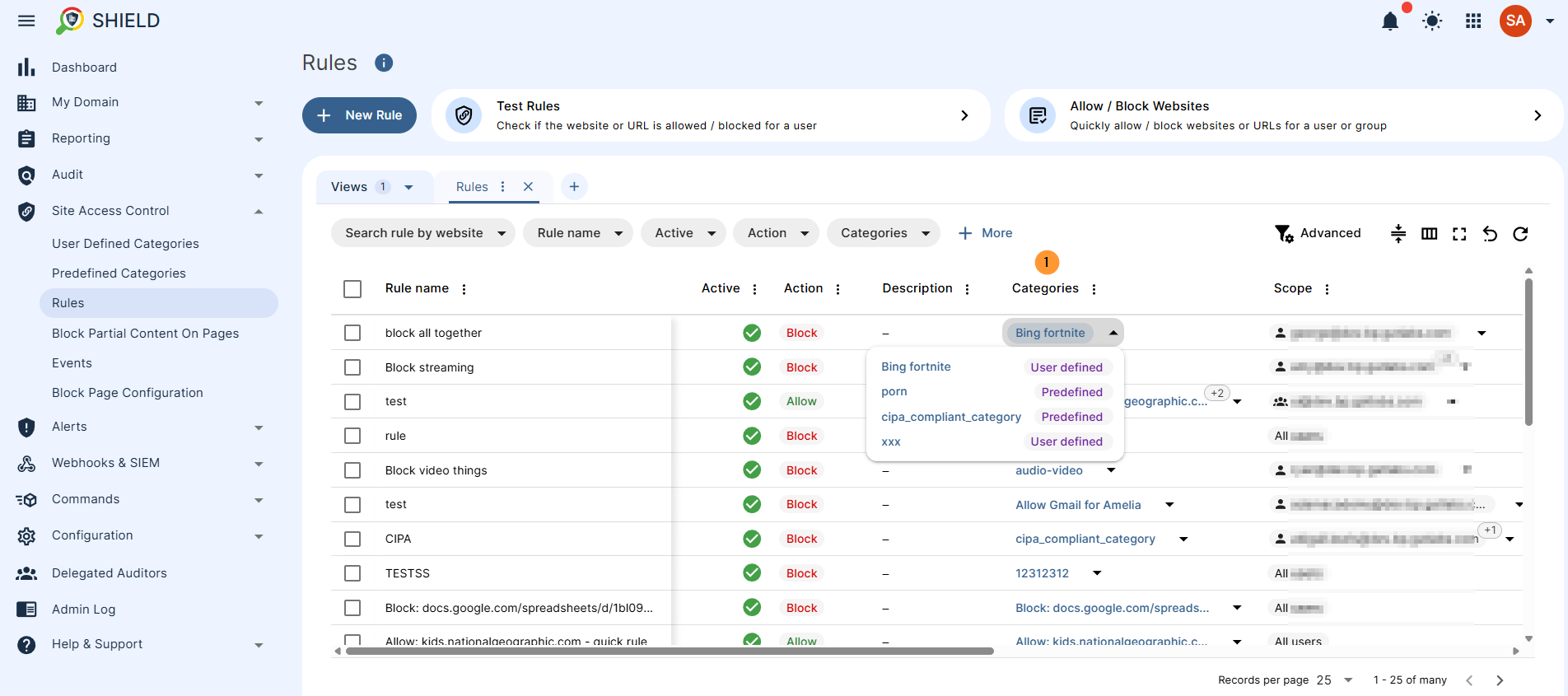The height and width of the screenshot is (696, 1568).
Task: Click 'Allow Gmail for Amelia' category link
Action: click(x=1078, y=505)
